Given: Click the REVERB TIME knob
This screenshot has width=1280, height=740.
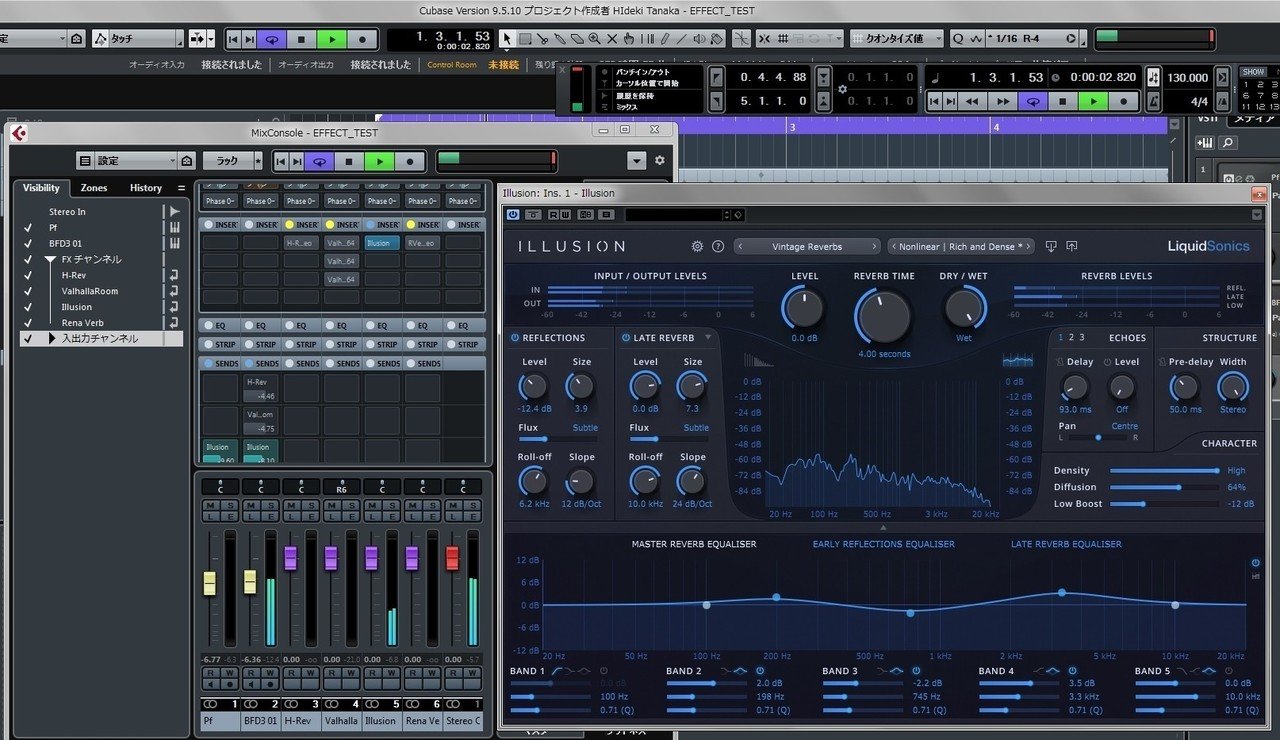Looking at the screenshot, I should click(x=884, y=316).
